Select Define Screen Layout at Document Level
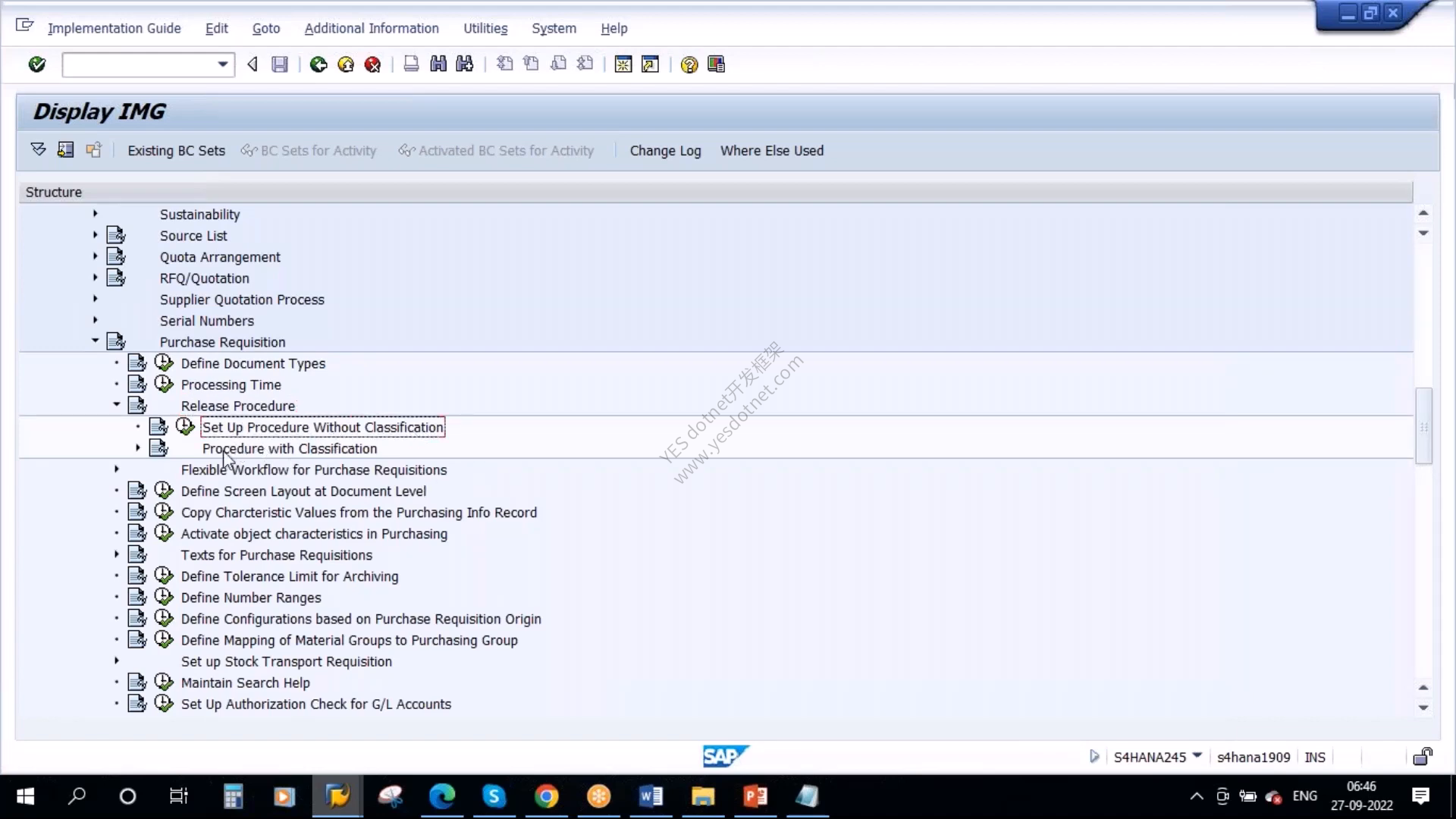1456x819 pixels. click(303, 491)
